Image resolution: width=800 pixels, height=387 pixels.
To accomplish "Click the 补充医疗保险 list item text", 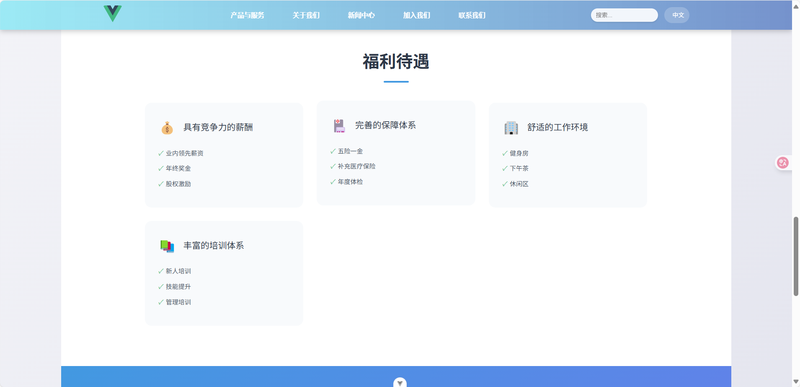I will pyautogui.click(x=357, y=166).
